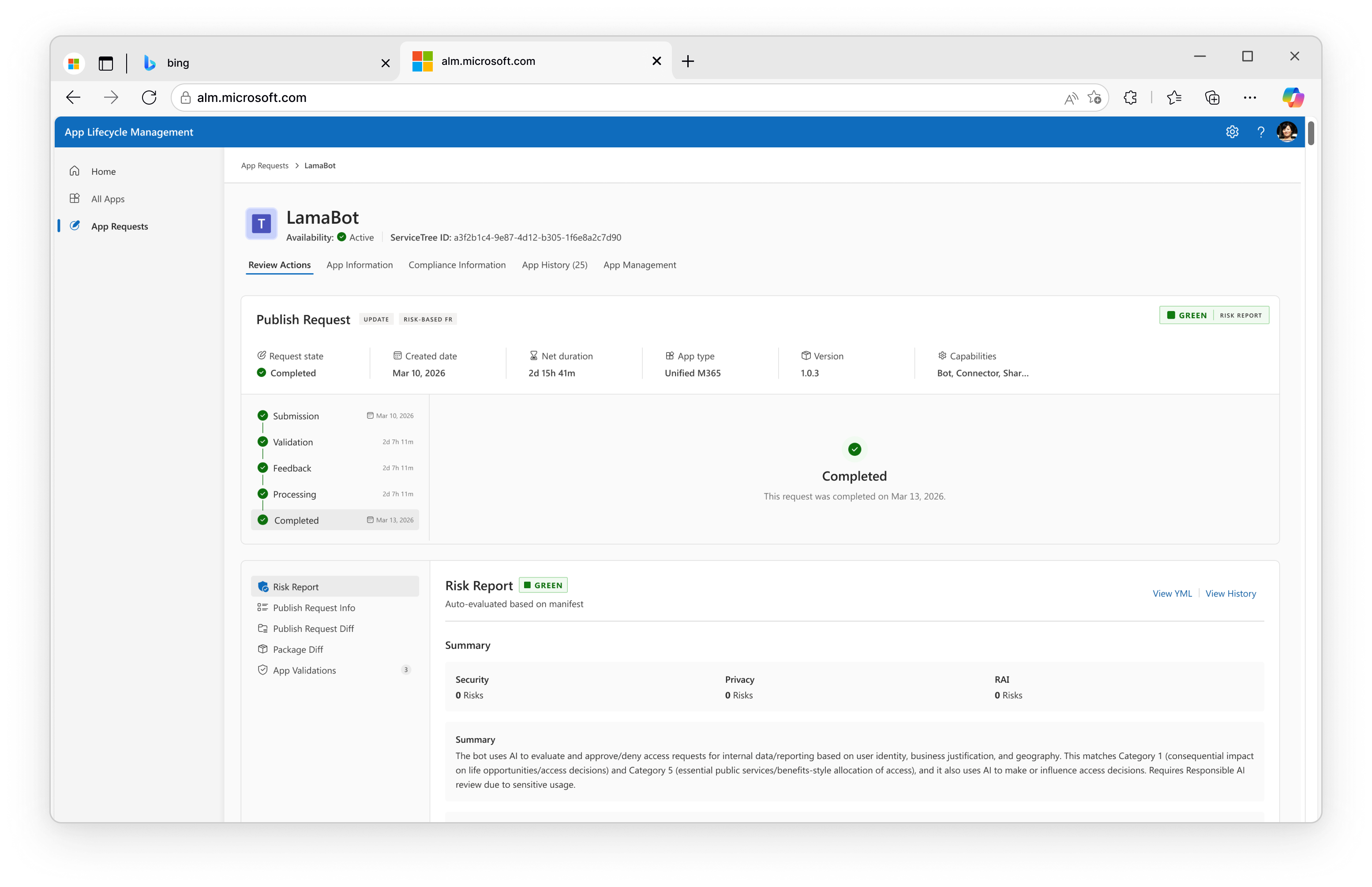The image size is (1372, 887).
Task: Click the Security 0 Risks summary
Action: pos(472,687)
